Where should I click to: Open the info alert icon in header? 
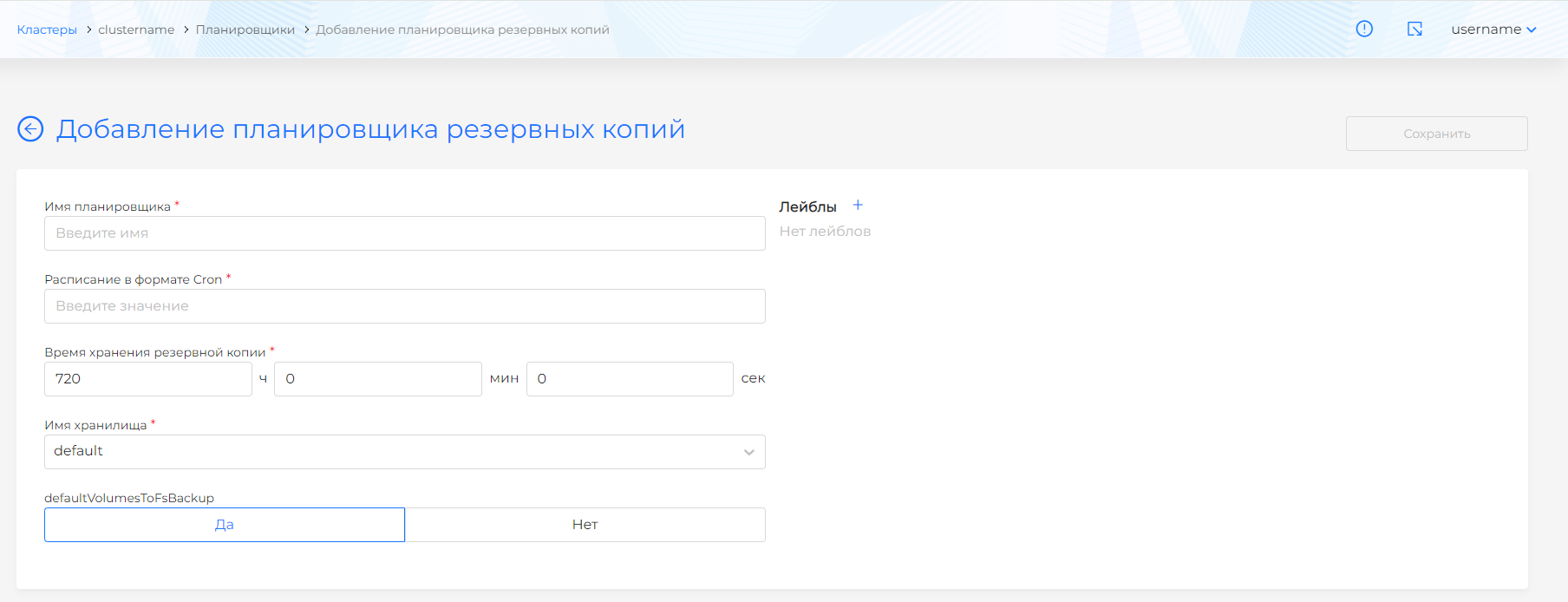tap(1364, 29)
